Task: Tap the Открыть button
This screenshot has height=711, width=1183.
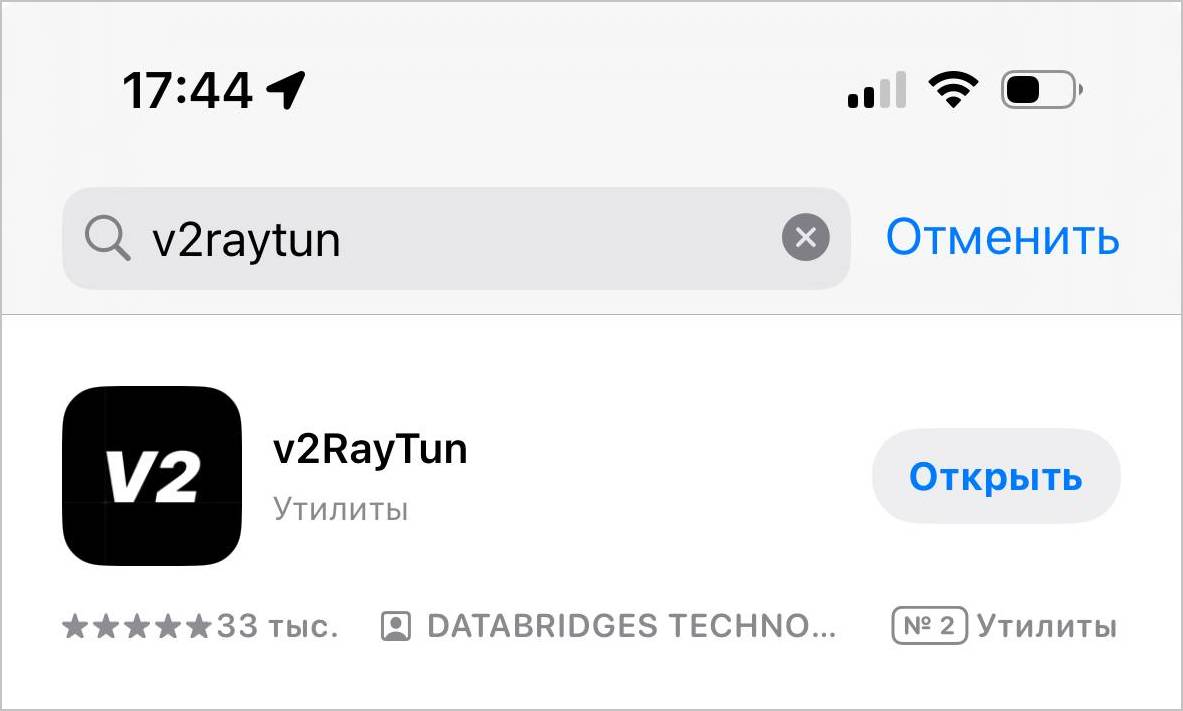Action: click(x=996, y=476)
